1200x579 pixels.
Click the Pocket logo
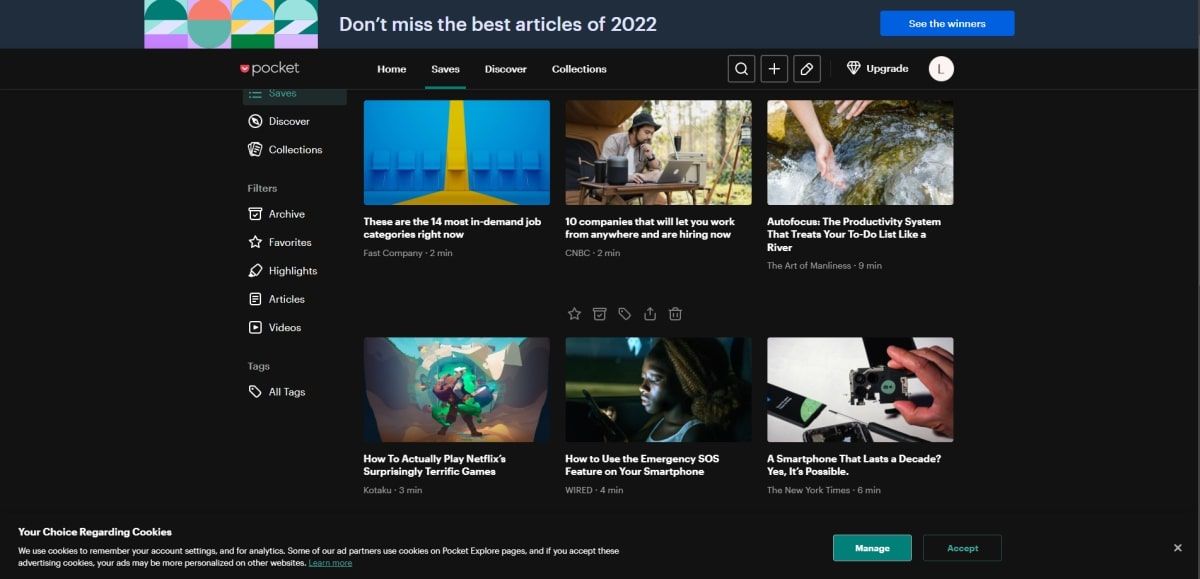269,69
